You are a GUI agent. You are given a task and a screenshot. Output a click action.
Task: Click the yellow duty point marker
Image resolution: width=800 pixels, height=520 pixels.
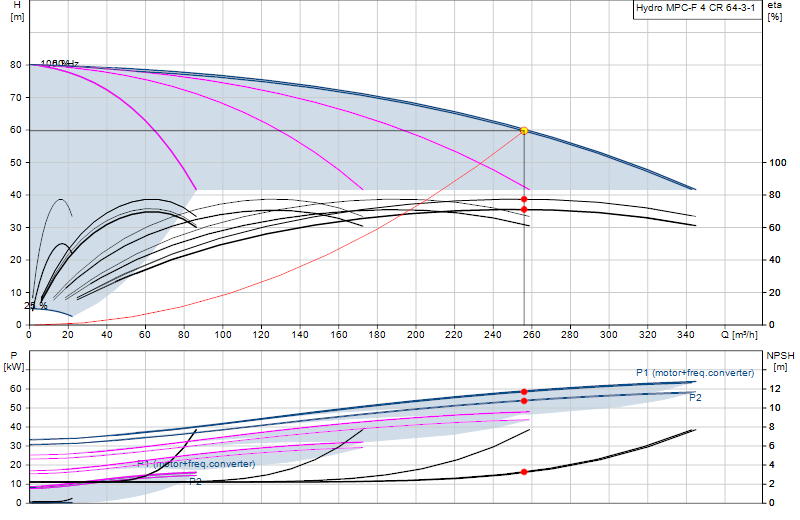(524, 131)
